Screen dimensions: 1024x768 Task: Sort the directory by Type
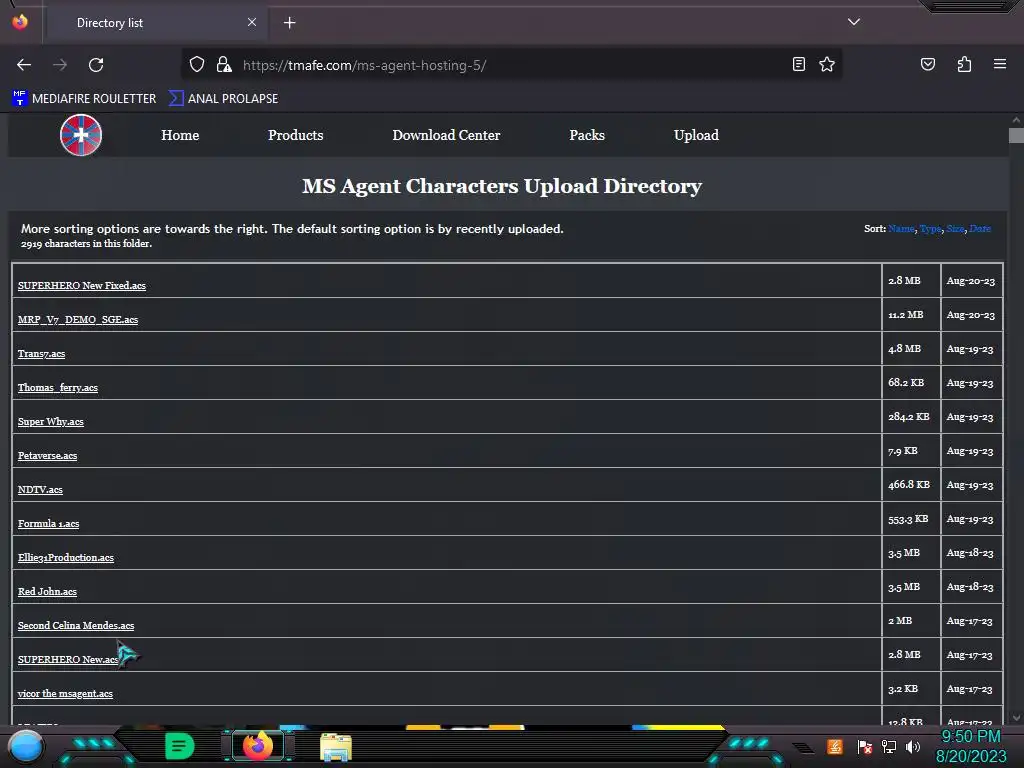tap(931, 229)
